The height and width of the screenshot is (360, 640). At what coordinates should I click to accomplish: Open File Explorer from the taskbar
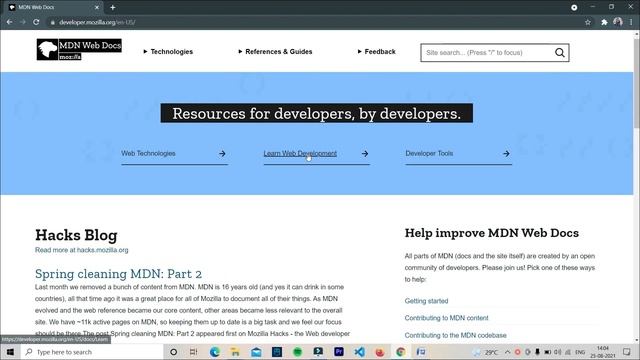[x=235, y=352]
